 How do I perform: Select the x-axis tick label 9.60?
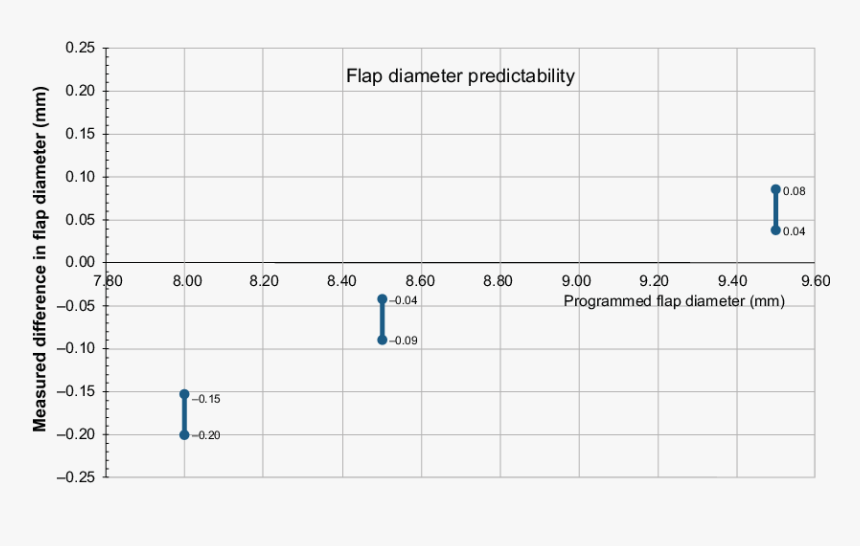[x=815, y=281]
